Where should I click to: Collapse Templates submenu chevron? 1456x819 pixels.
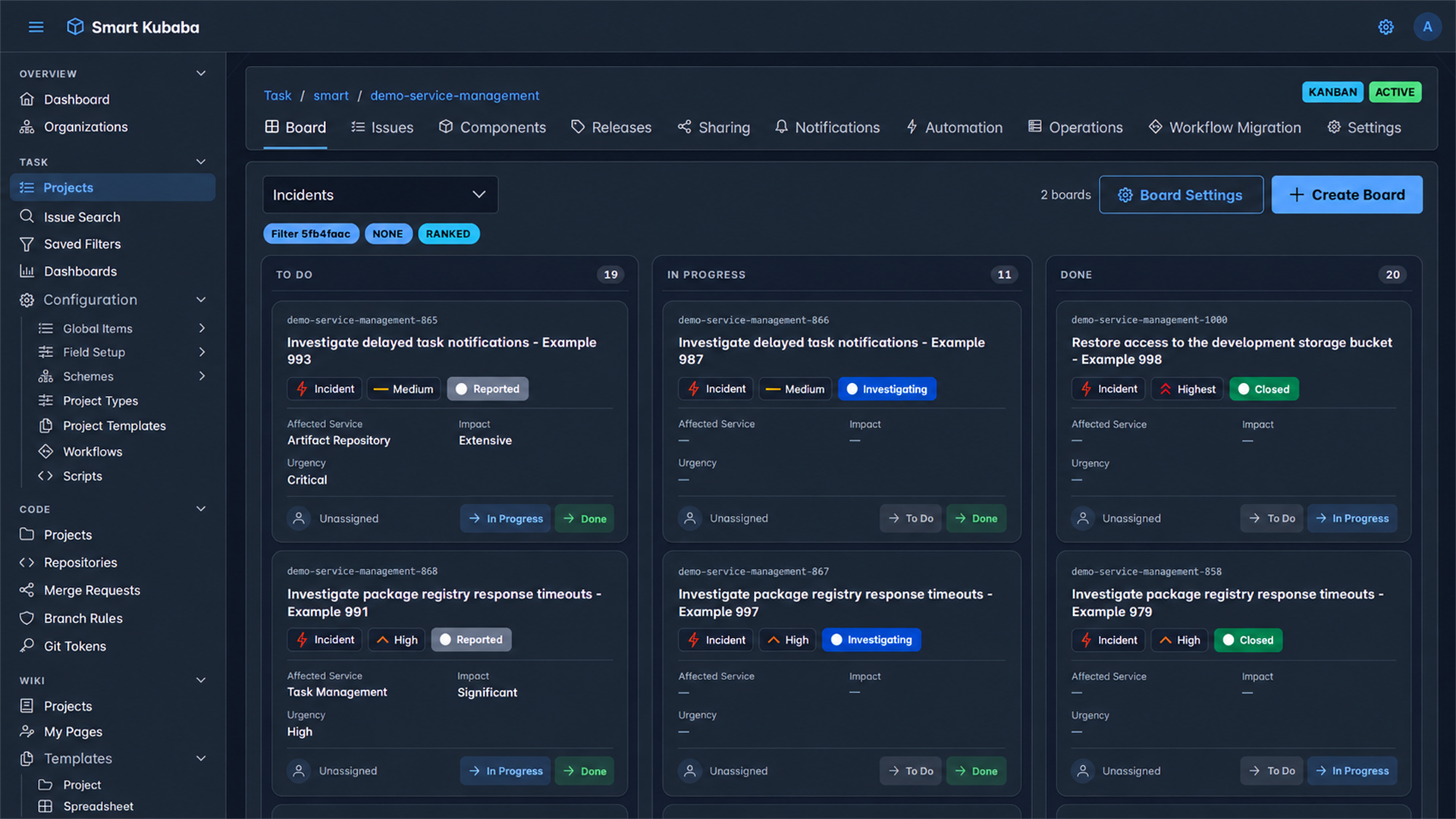tap(201, 758)
